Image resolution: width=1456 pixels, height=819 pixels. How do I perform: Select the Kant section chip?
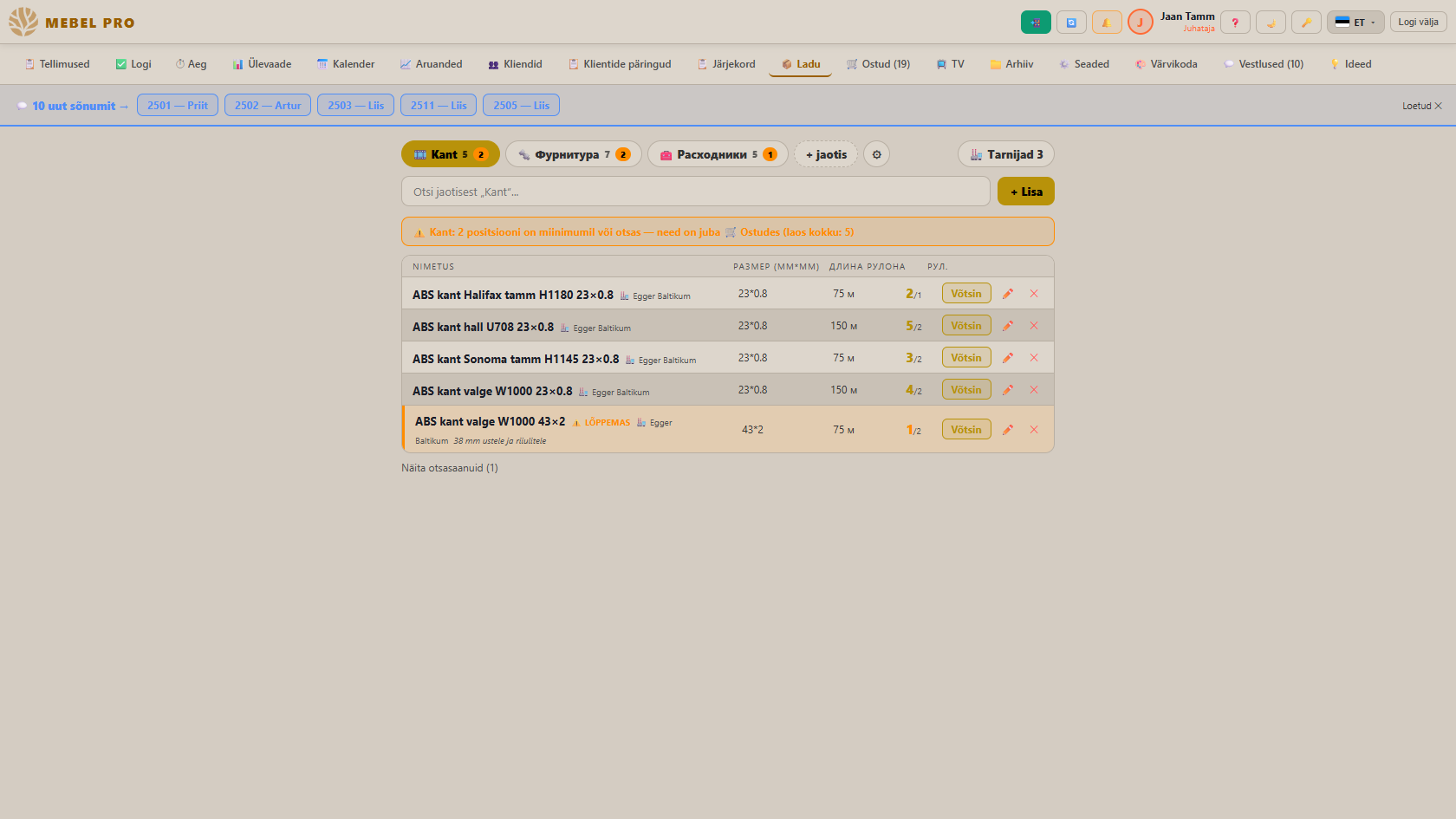[451, 154]
